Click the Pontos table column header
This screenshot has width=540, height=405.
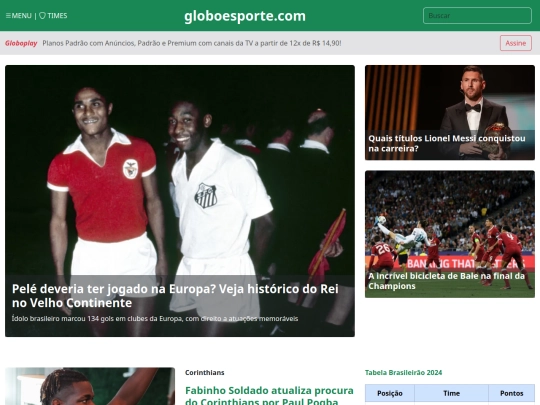coord(511,393)
